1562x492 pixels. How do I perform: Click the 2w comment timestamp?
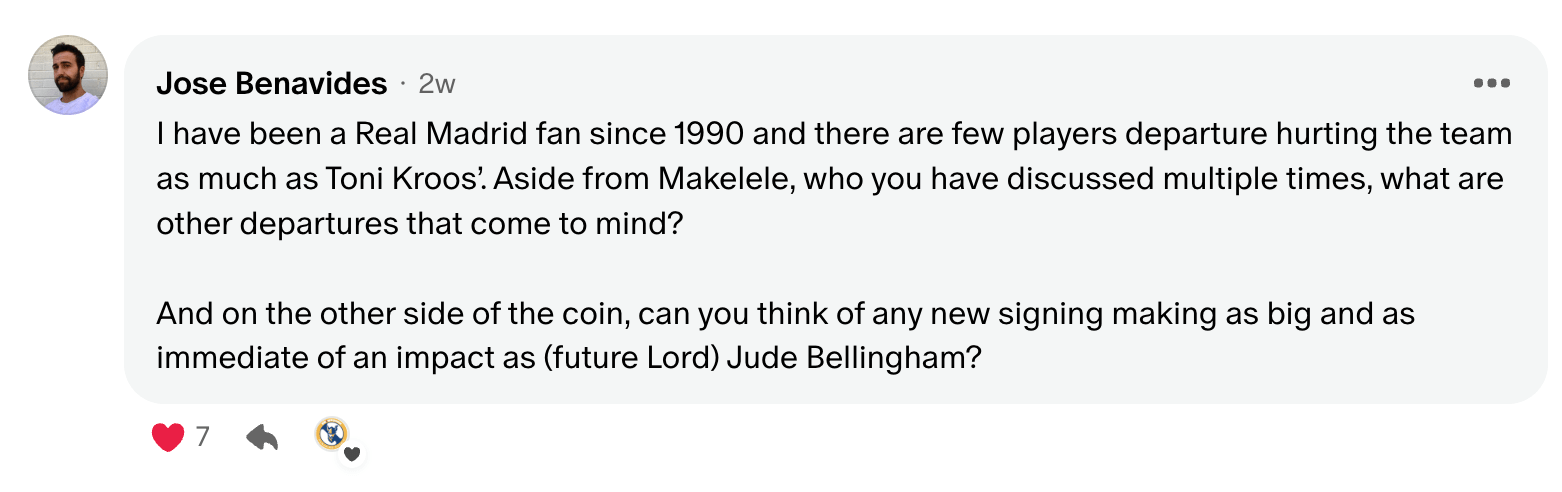pos(437,85)
